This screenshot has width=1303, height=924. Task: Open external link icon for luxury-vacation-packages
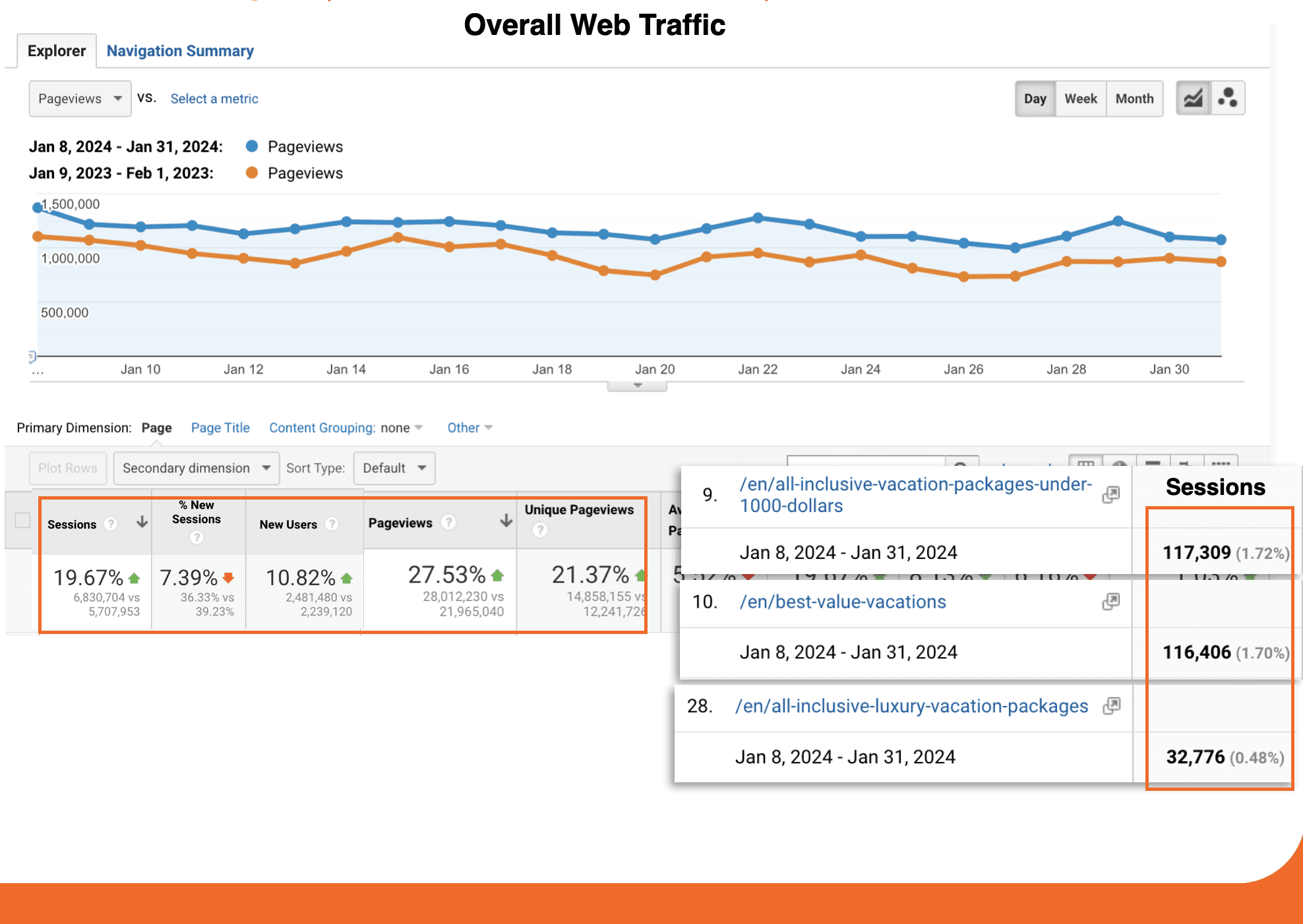(x=1112, y=706)
